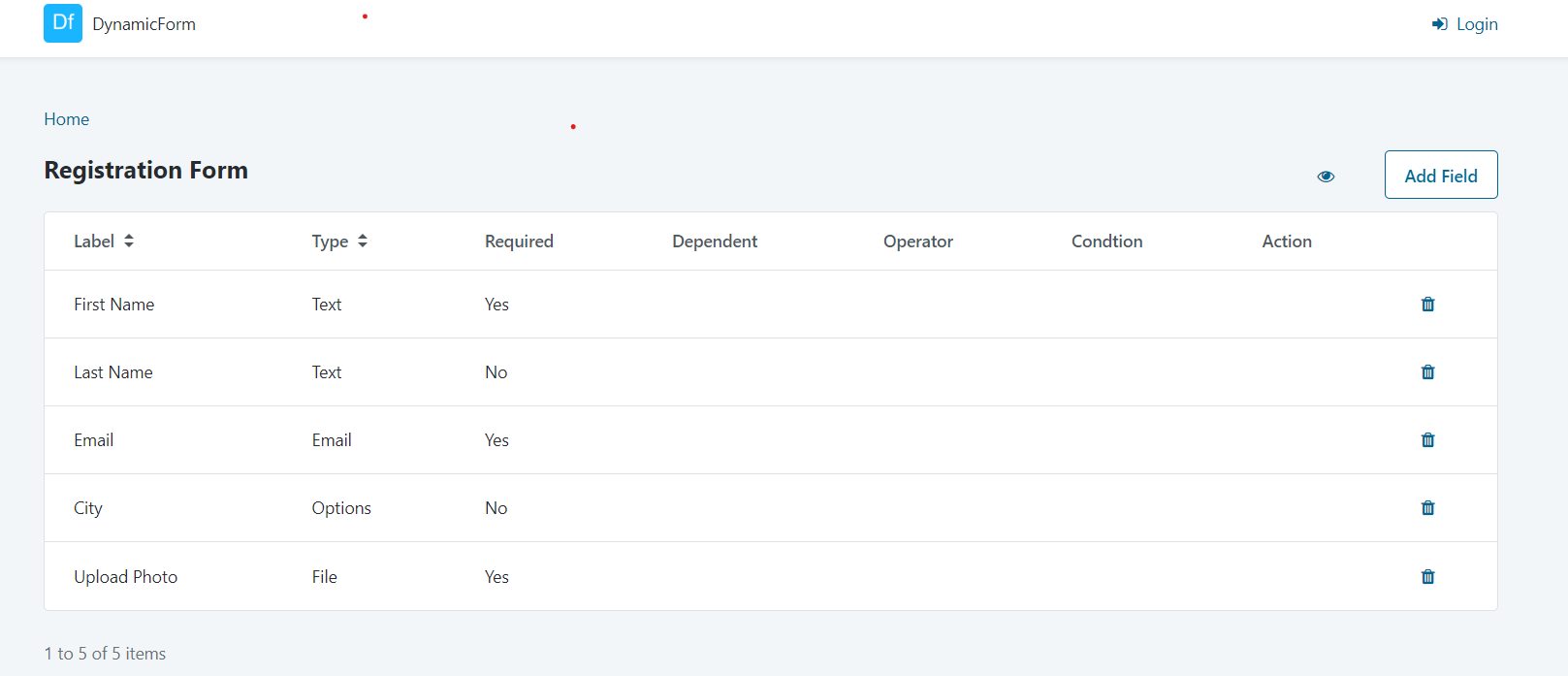Go to the Home breadcrumb link
The height and width of the screenshot is (676, 1568).
point(67,119)
